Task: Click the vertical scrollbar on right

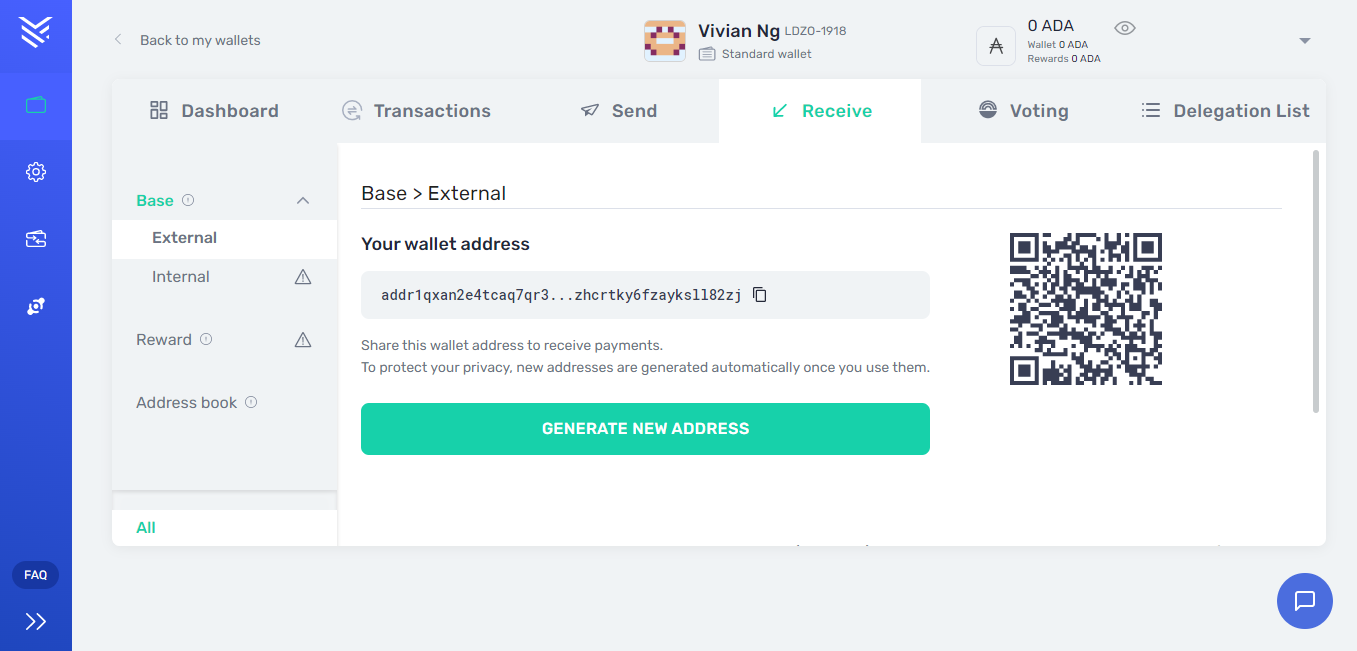Action: pyautogui.click(x=1316, y=281)
